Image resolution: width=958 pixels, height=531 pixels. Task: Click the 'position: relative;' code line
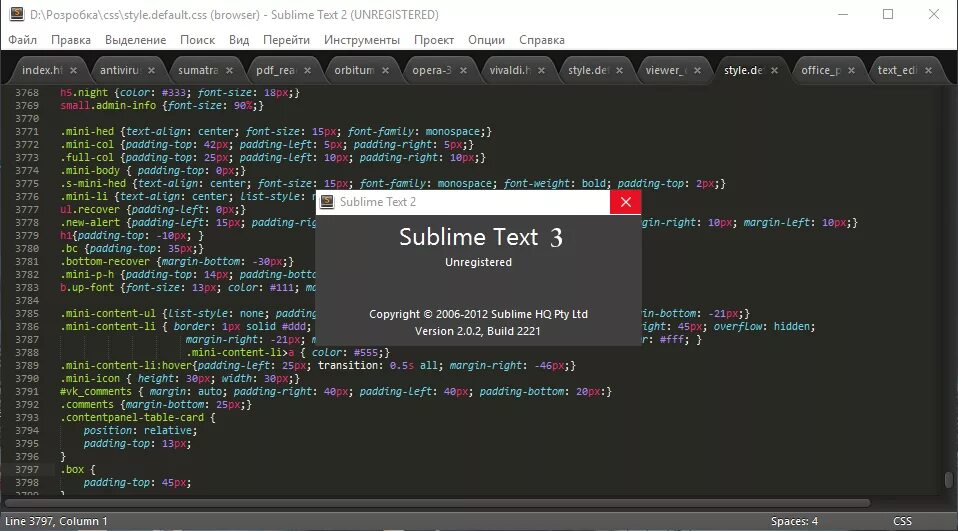tap(141, 431)
